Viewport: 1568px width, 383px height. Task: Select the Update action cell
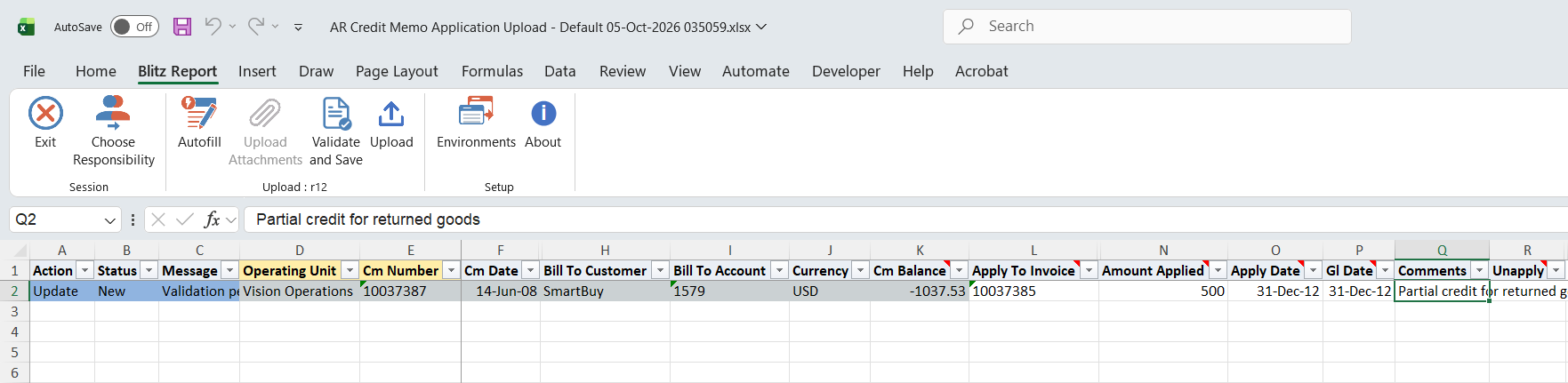[x=62, y=291]
